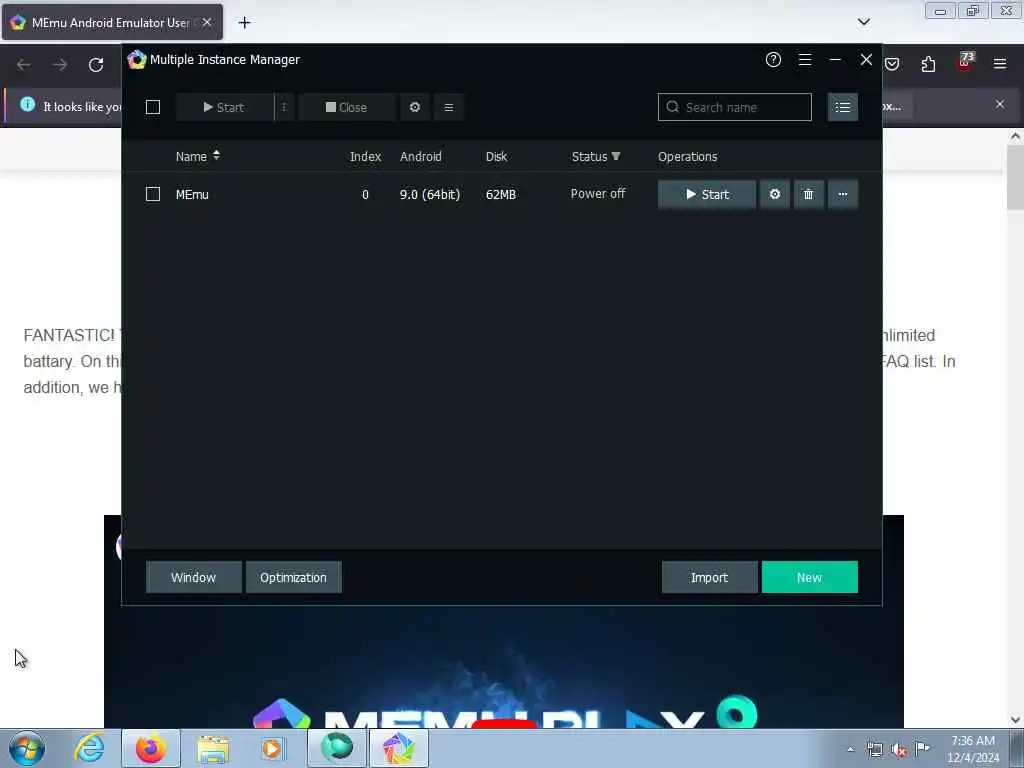Expand the batch Start options arrow
The image size is (1024, 768).
pos(284,107)
